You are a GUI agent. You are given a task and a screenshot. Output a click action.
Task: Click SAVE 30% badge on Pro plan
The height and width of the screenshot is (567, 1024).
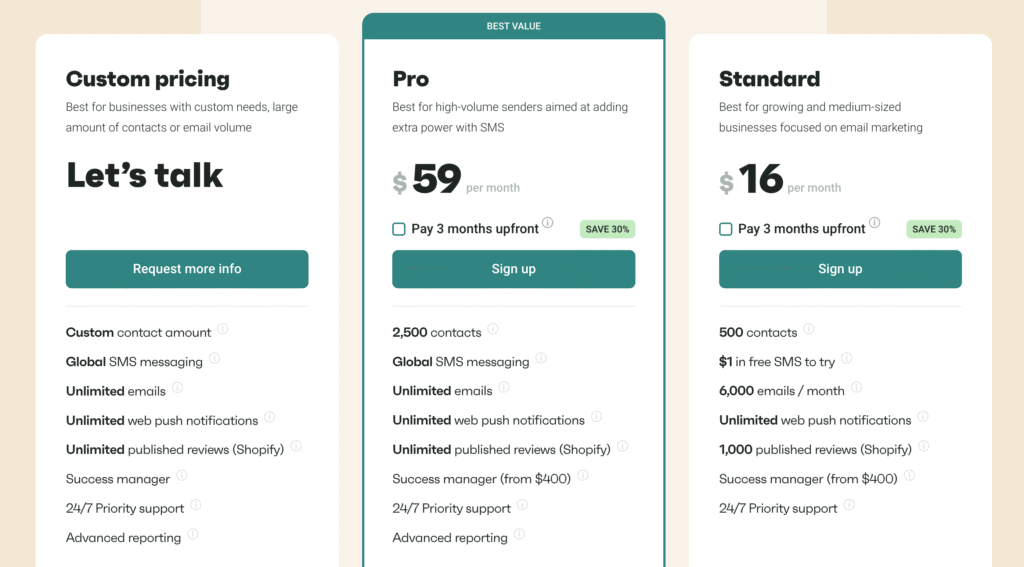coord(607,229)
